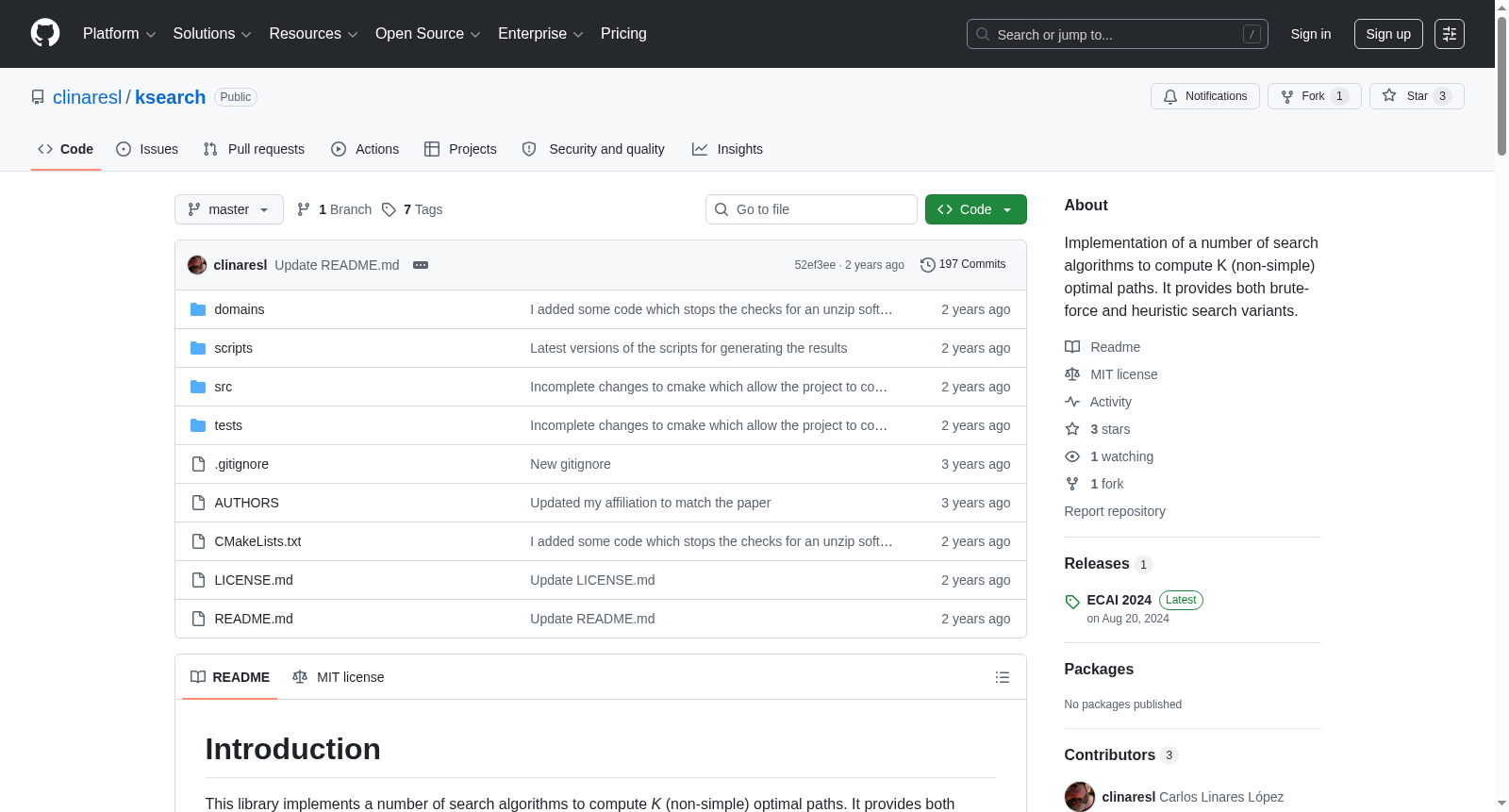Click the tests folder icon
This screenshot has width=1509, height=812.
coord(198,425)
